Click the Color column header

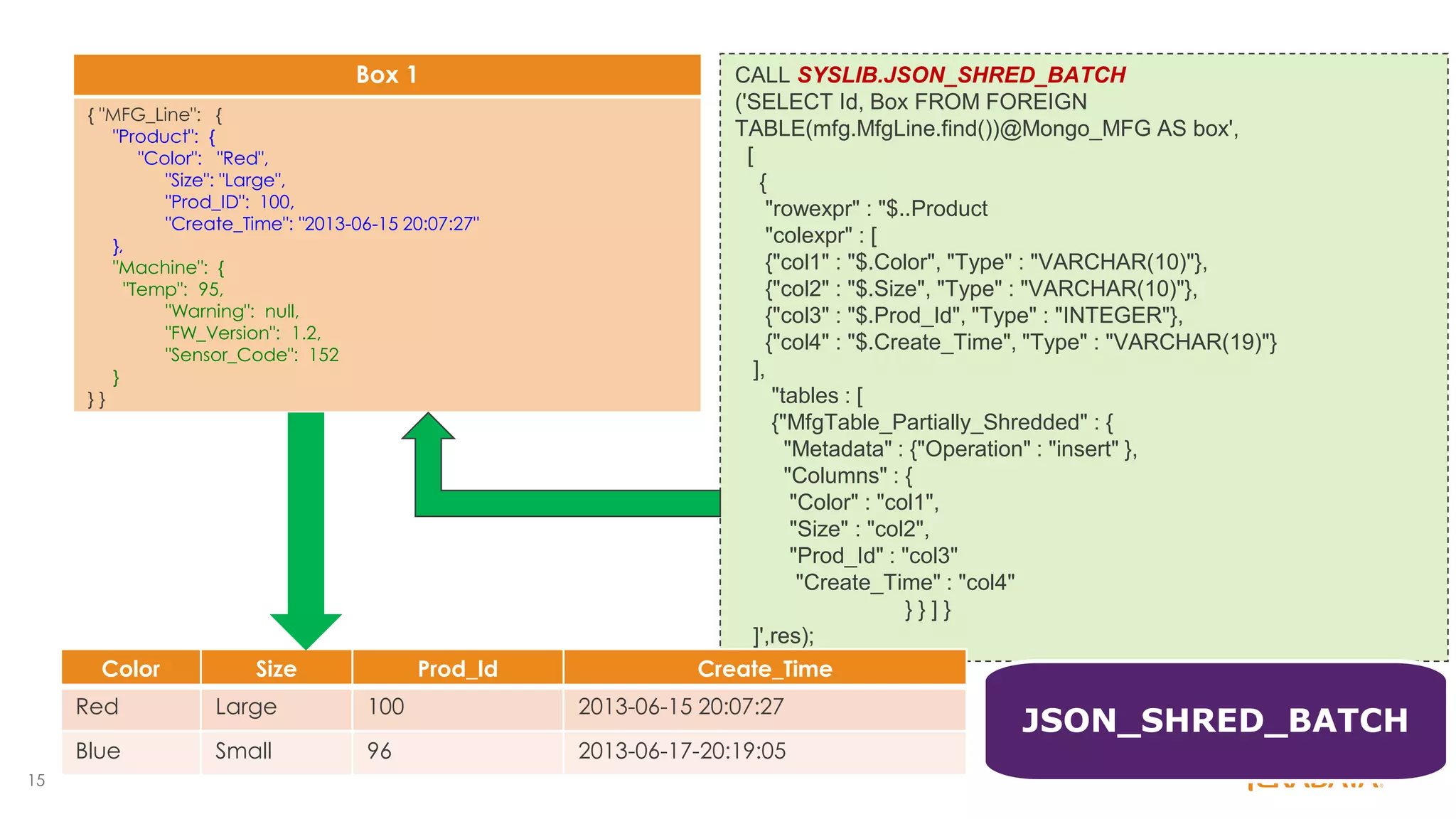[x=131, y=668]
